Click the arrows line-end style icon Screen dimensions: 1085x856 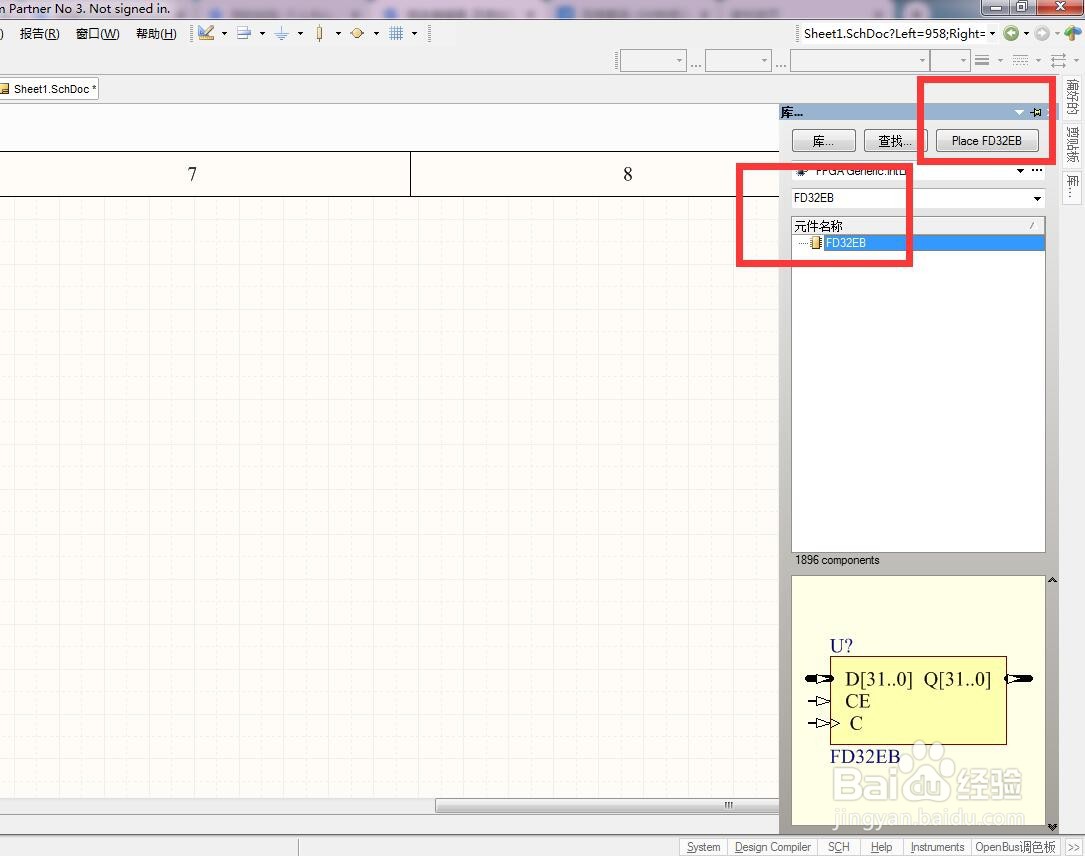pyautogui.click(x=1058, y=61)
